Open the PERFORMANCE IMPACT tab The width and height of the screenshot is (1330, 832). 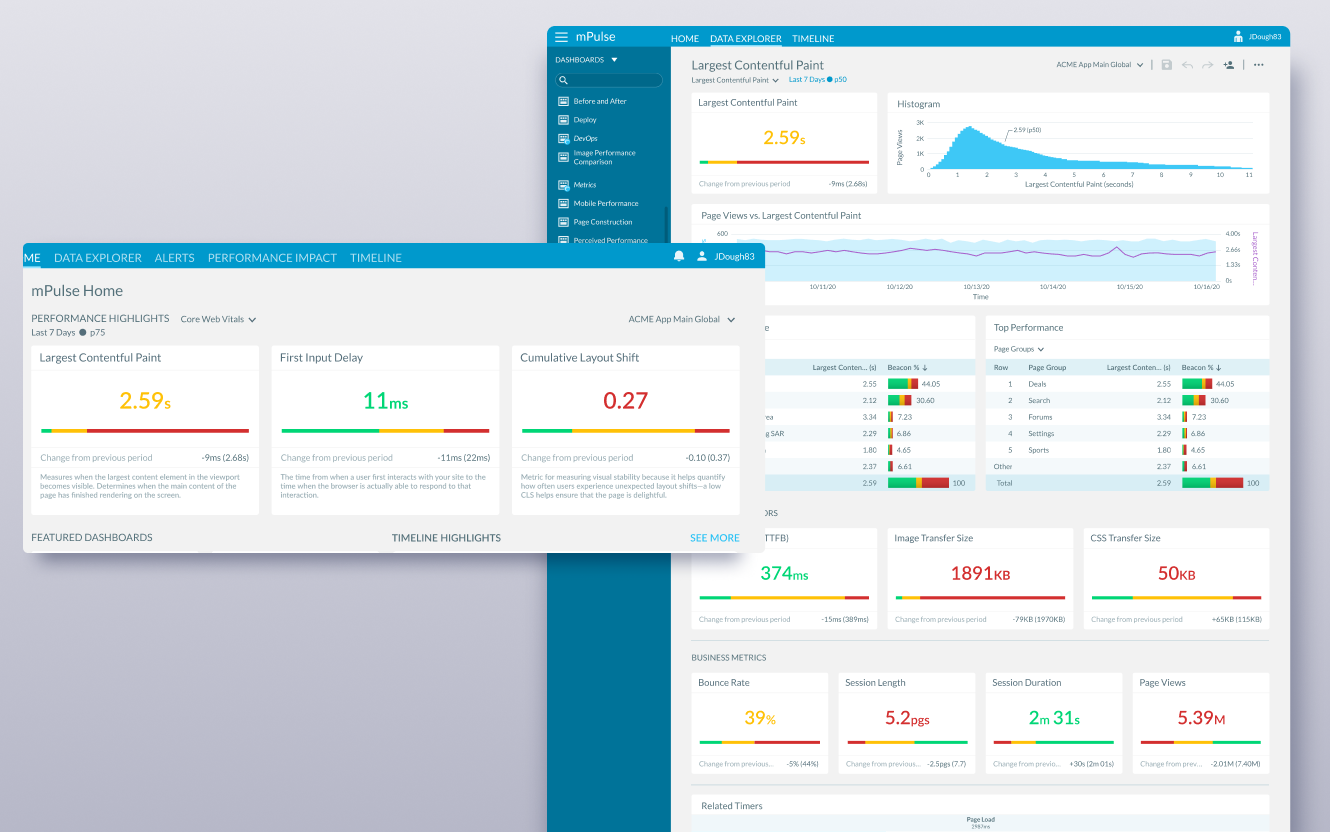click(x=272, y=258)
